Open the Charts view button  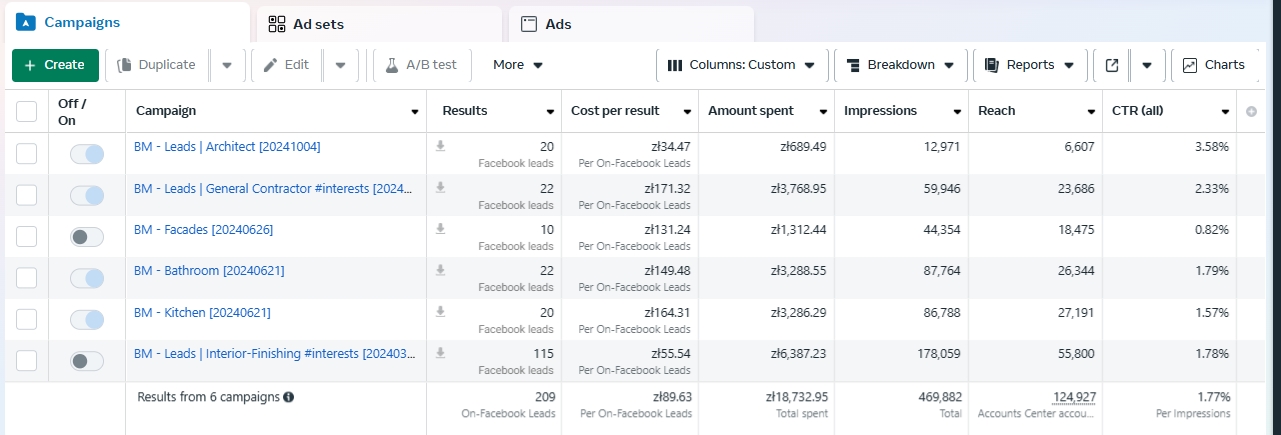[1214, 65]
